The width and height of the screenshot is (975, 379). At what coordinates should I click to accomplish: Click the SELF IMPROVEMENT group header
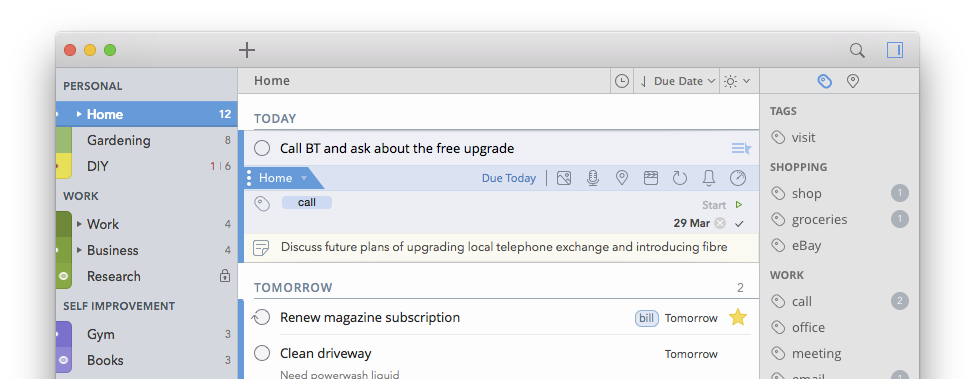pos(119,306)
